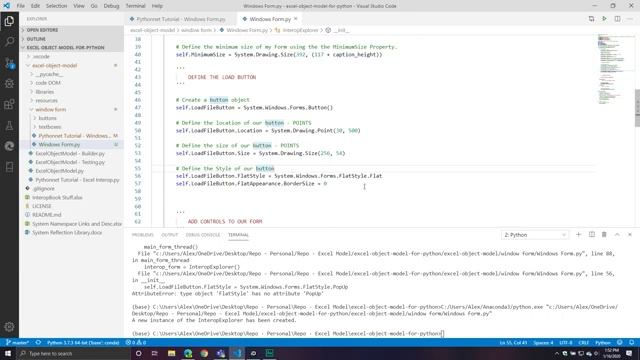Change language mode via the Python status item

click(603, 342)
